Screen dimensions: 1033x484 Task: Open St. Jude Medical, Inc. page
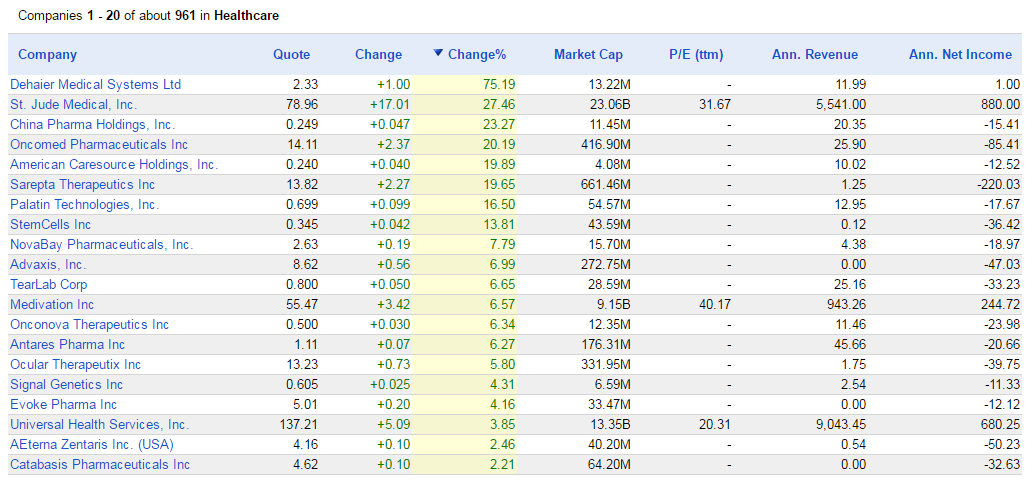click(74, 104)
